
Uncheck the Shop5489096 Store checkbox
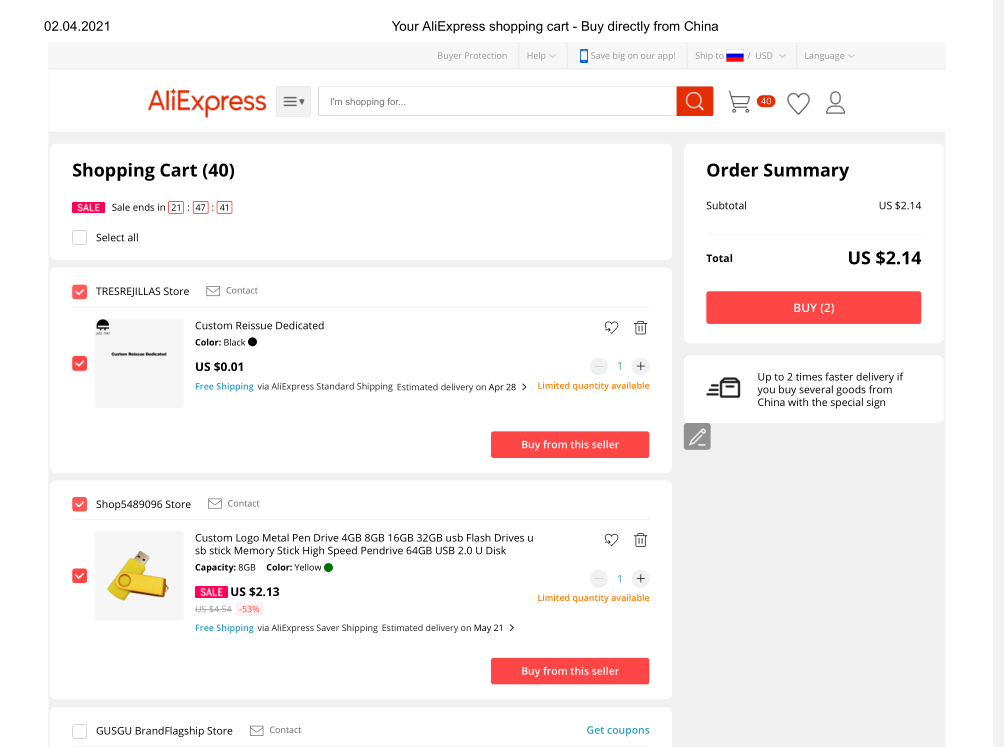pos(79,504)
